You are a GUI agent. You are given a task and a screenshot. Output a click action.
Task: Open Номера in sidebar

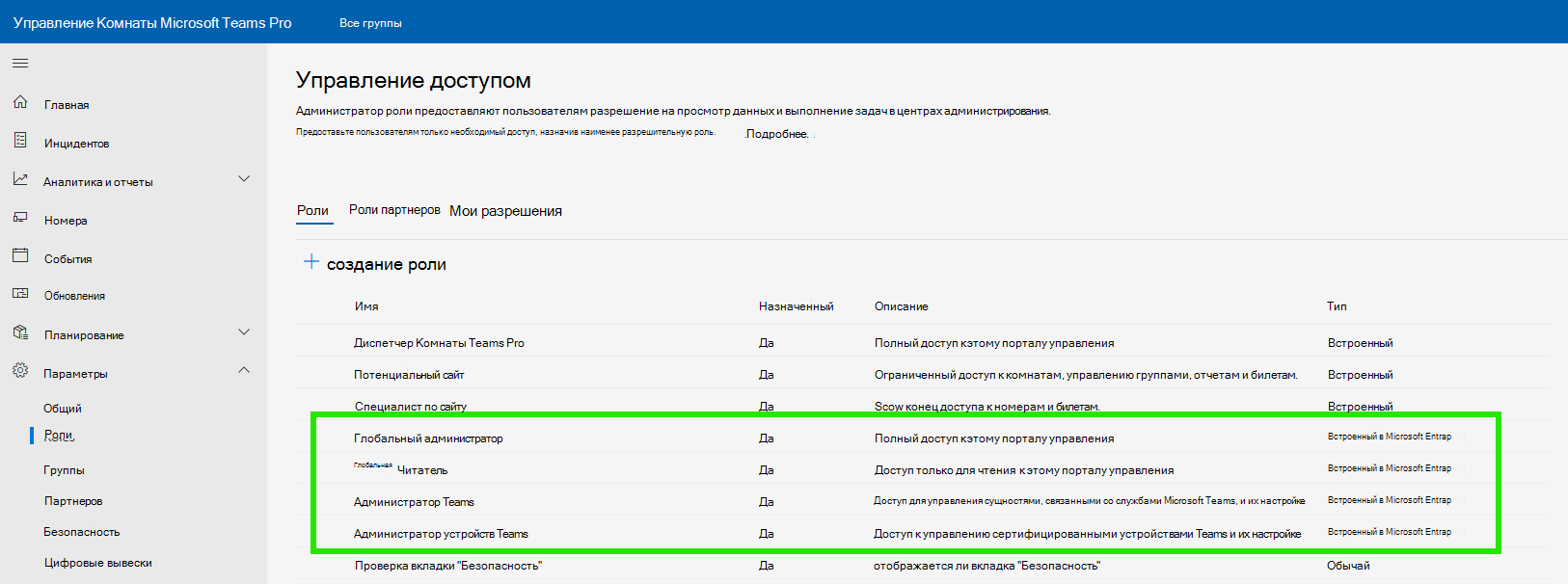(x=66, y=221)
